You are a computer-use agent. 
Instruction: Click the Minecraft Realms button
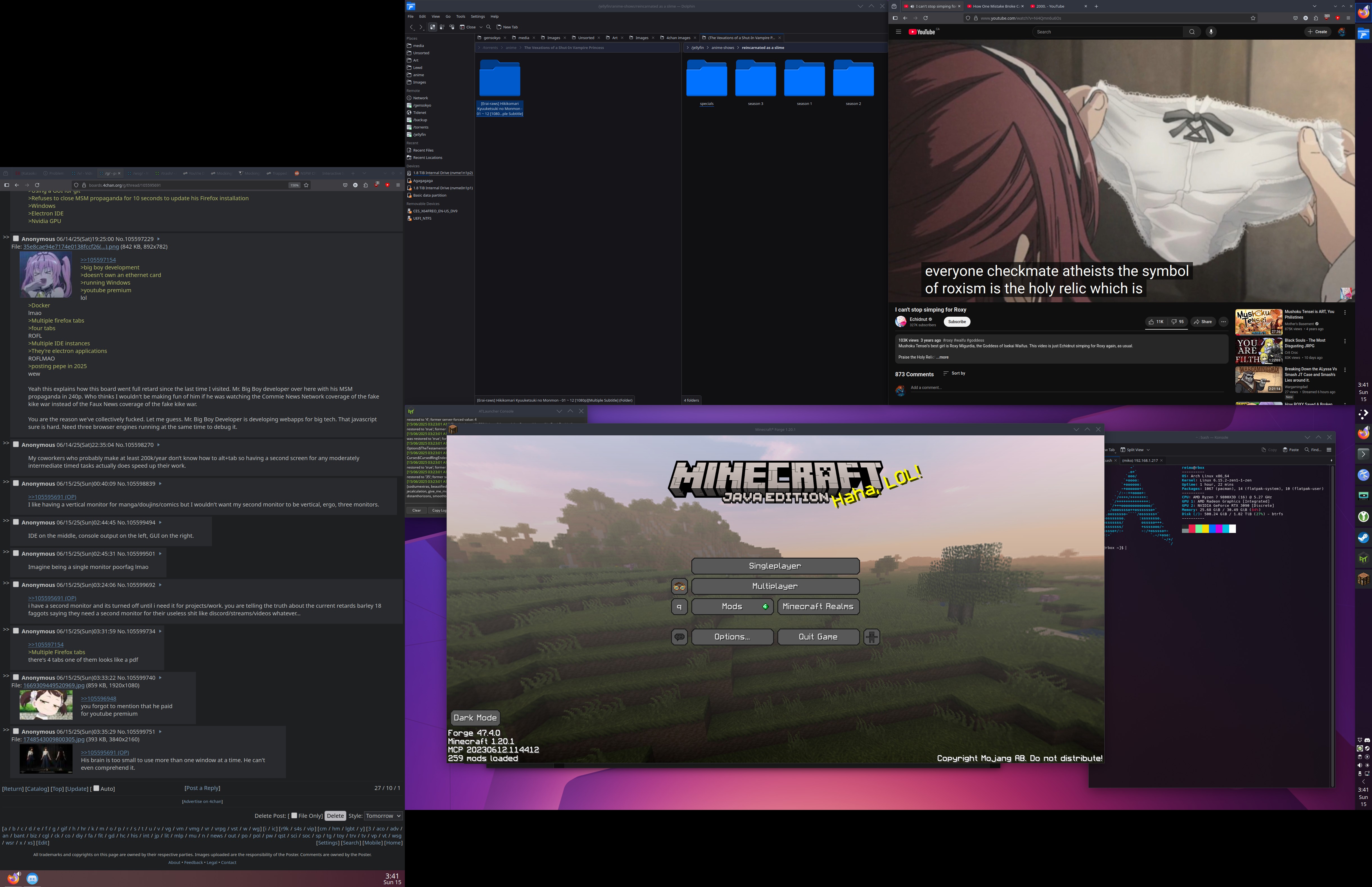pyautogui.click(x=818, y=607)
